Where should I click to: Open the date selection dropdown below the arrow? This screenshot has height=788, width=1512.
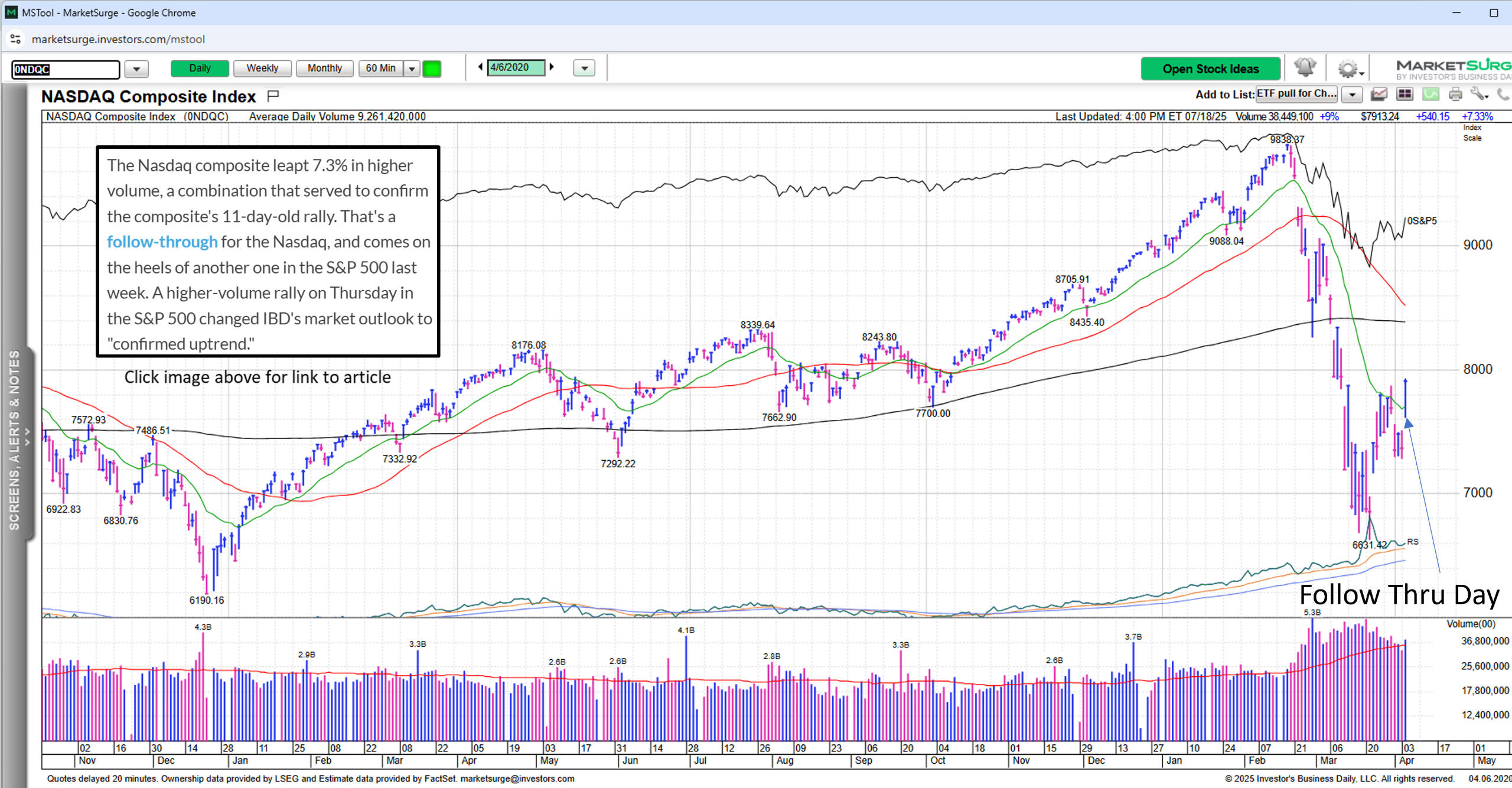pos(584,69)
